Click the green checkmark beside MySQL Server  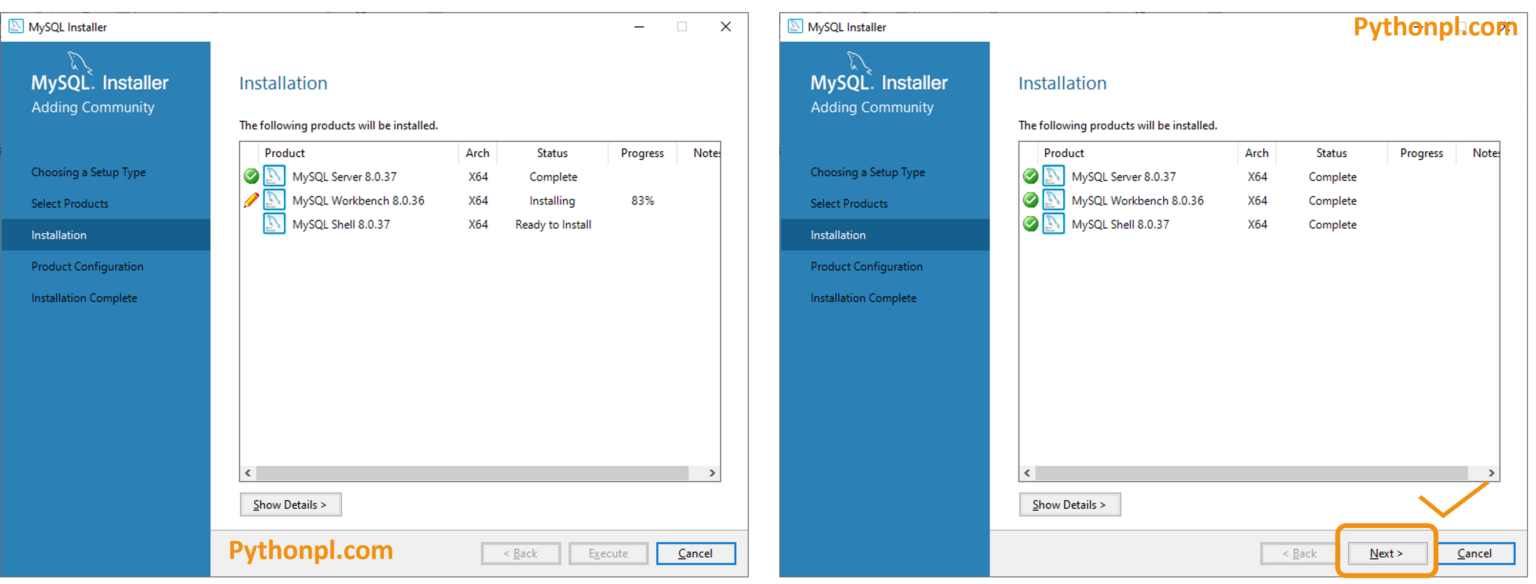tap(250, 176)
